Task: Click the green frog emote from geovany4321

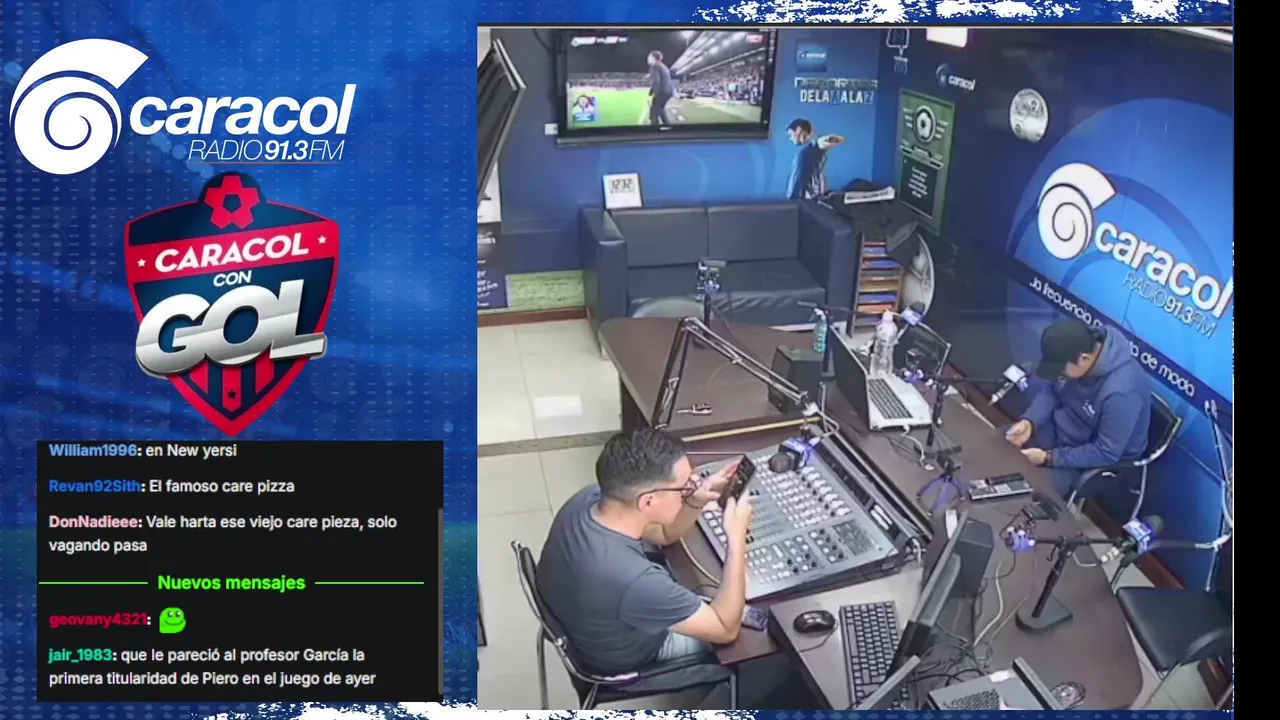Action: tap(172, 620)
